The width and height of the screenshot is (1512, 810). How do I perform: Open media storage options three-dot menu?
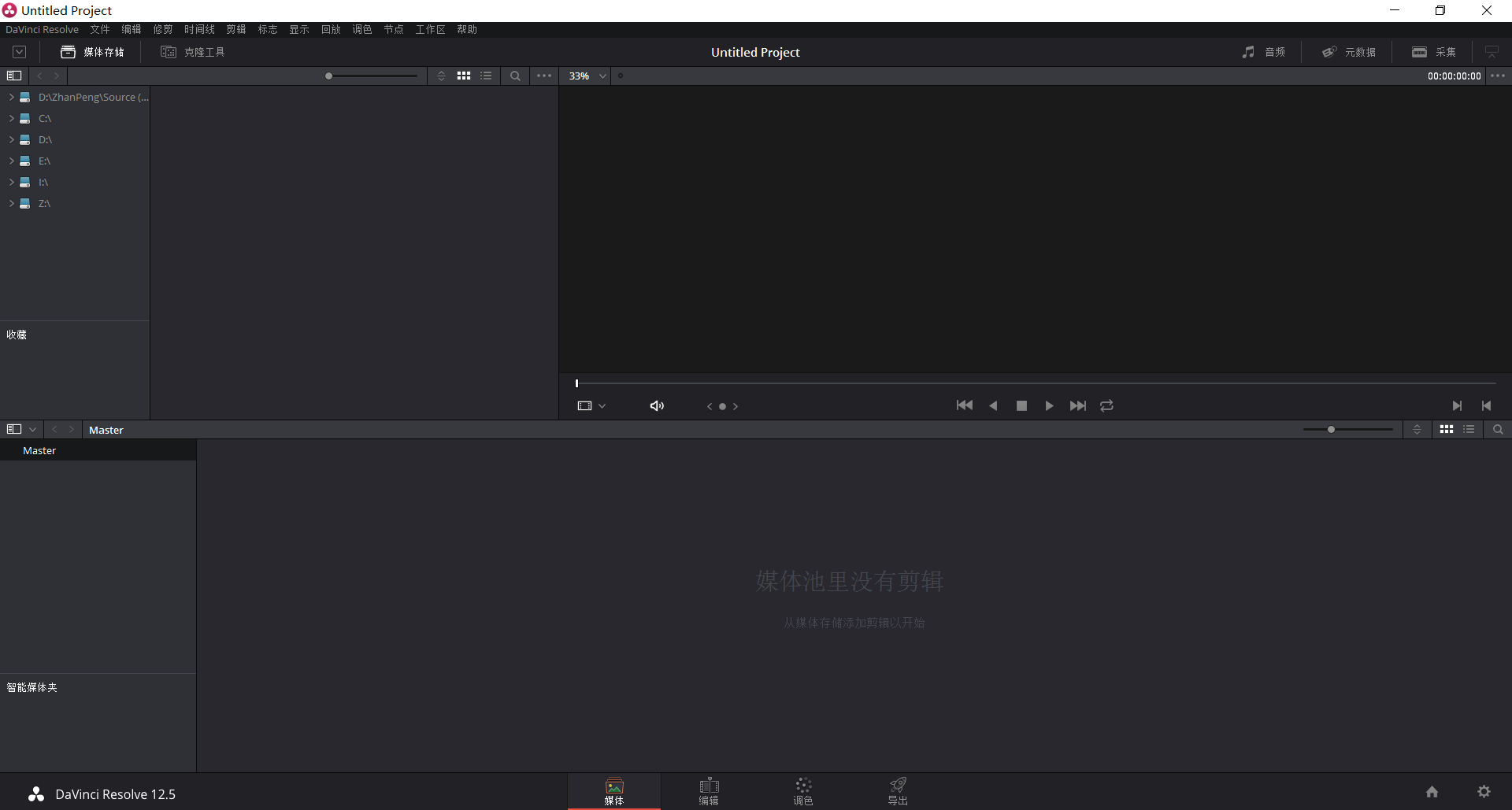click(x=544, y=76)
